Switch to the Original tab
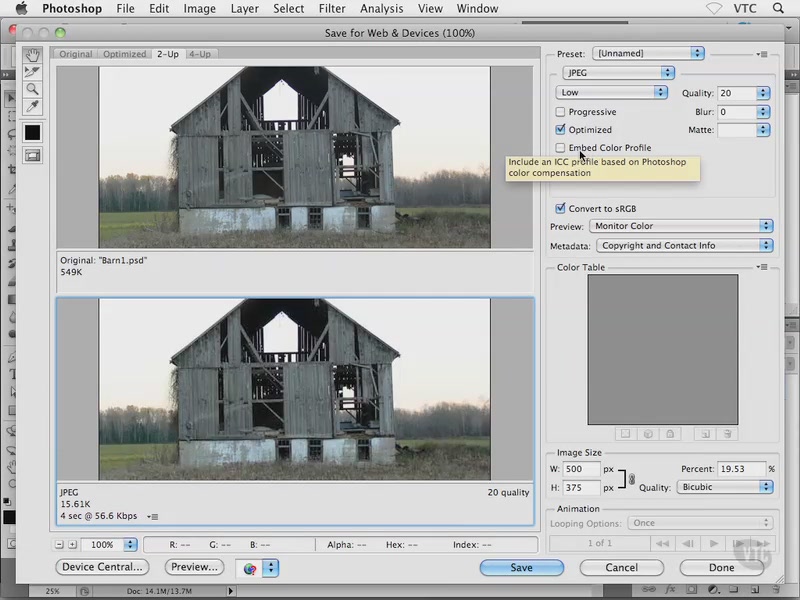This screenshot has width=800, height=600. click(76, 54)
